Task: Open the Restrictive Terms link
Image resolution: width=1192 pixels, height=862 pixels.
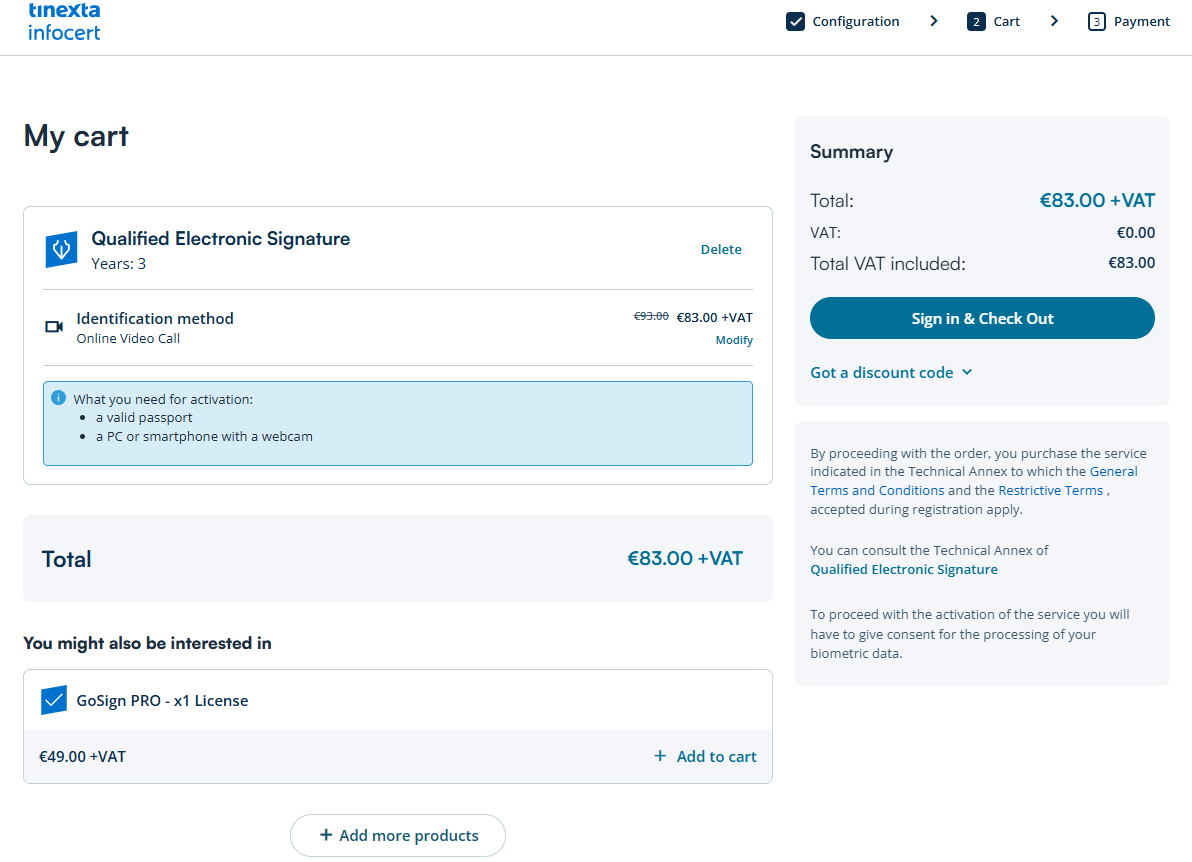Action: pyautogui.click(x=1050, y=490)
